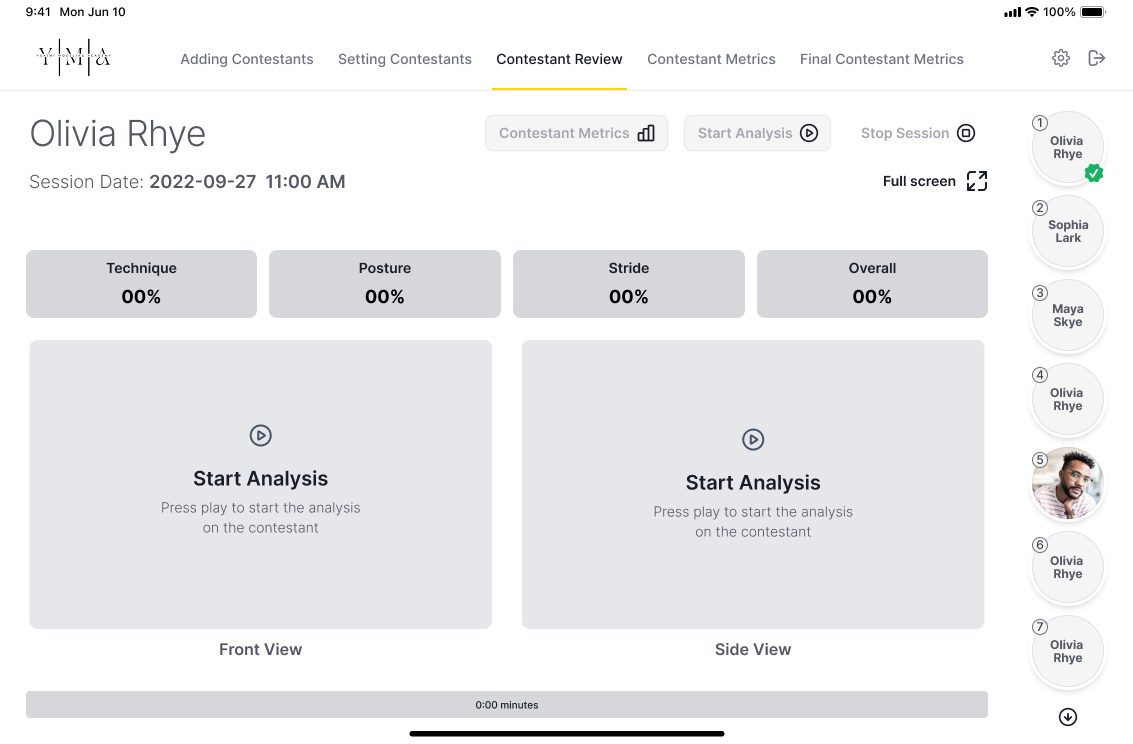1133x744 pixels.
Task: Click the cellular signal icon
Action: (x=1012, y=12)
